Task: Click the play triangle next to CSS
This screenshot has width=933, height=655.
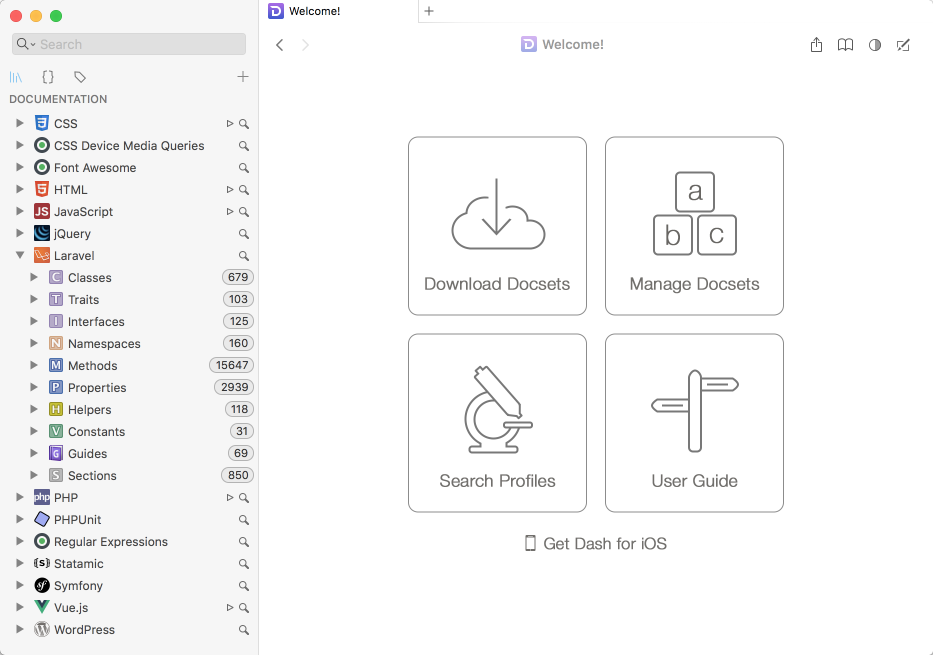Action: [x=230, y=124]
